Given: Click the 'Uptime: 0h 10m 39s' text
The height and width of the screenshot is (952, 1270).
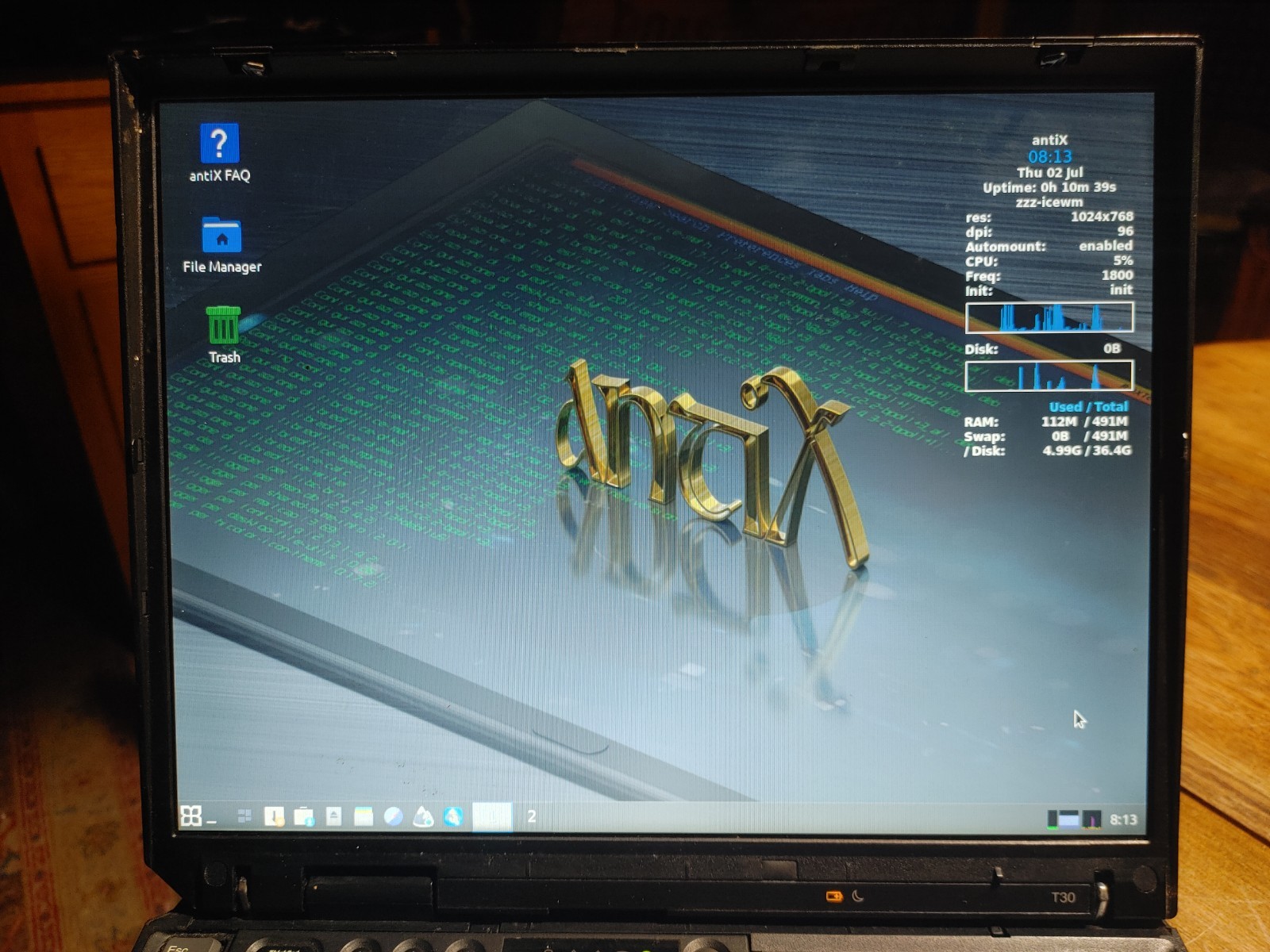Looking at the screenshot, I should [1049, 187].
